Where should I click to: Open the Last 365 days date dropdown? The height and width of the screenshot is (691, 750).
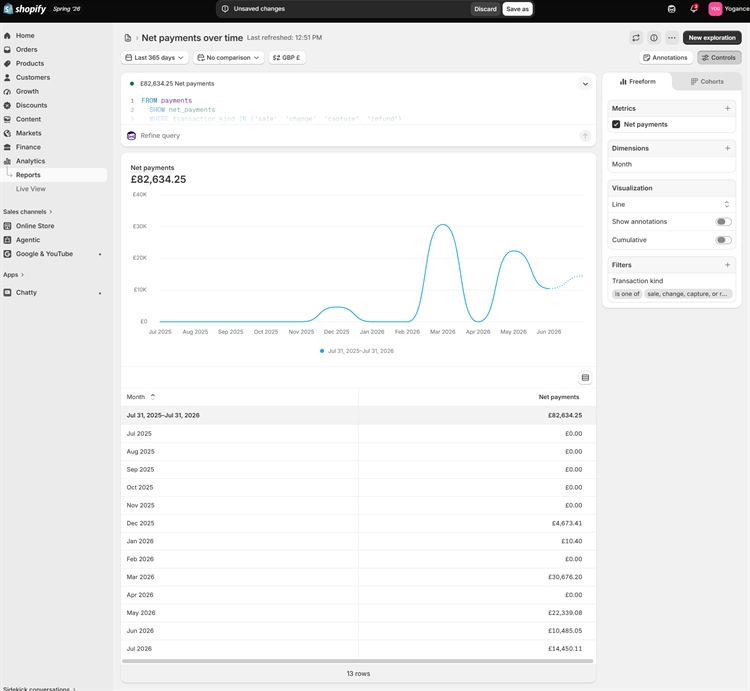pyautogui.click(x=154, y=57)
